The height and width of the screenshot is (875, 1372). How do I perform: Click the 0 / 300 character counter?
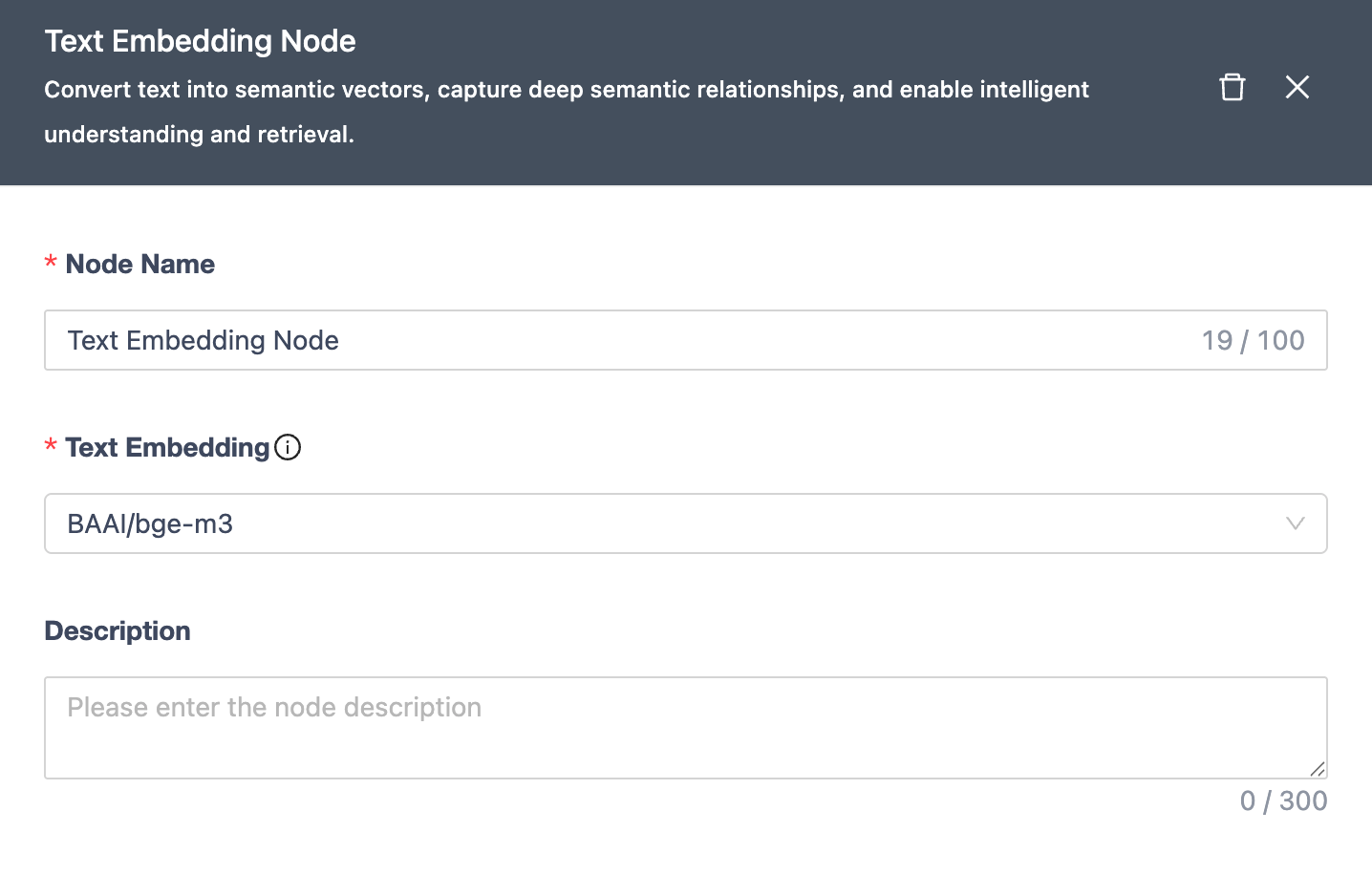[1283, 800]
